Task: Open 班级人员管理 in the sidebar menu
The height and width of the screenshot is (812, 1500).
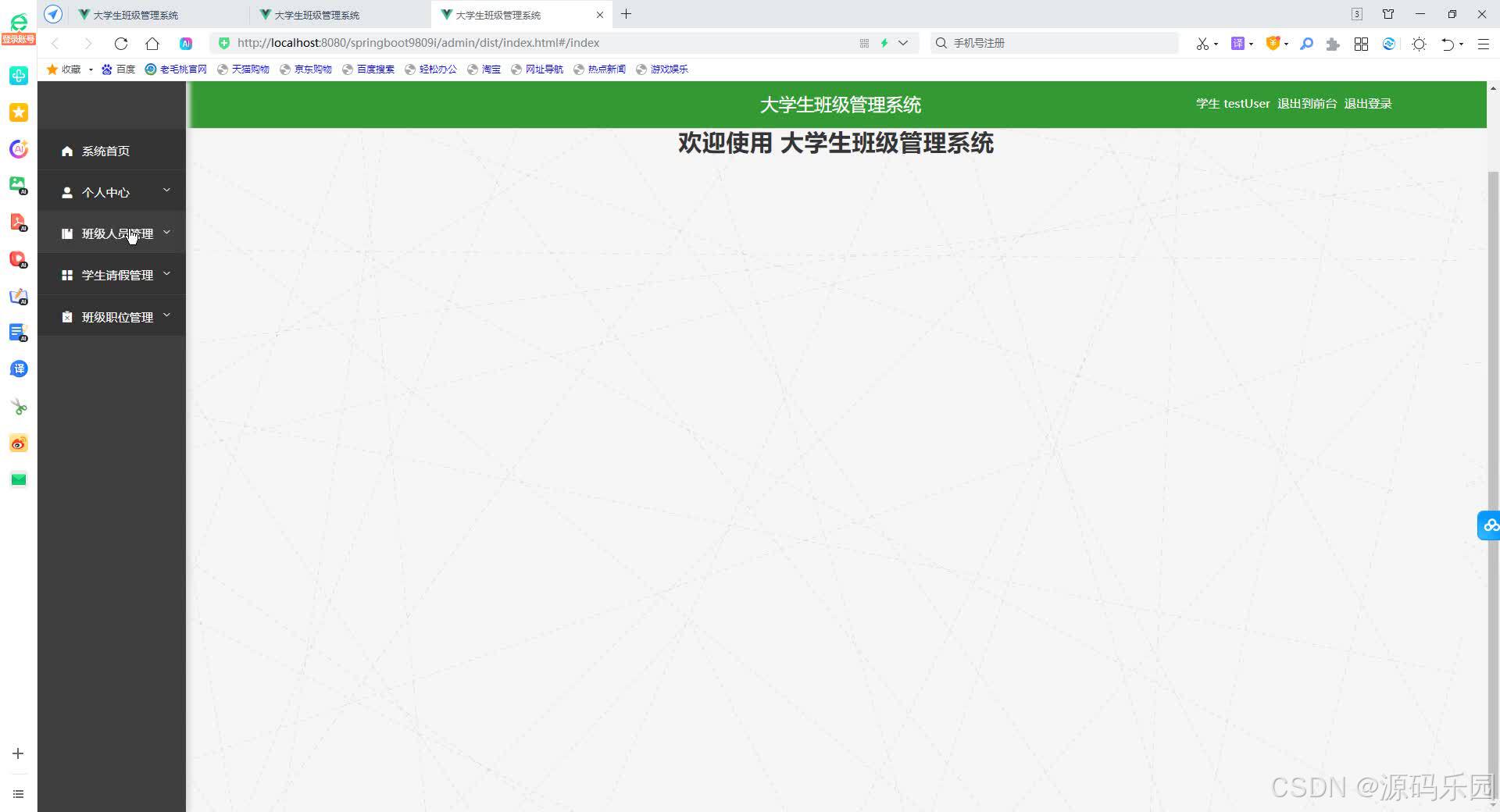Action: pos(117,233)
